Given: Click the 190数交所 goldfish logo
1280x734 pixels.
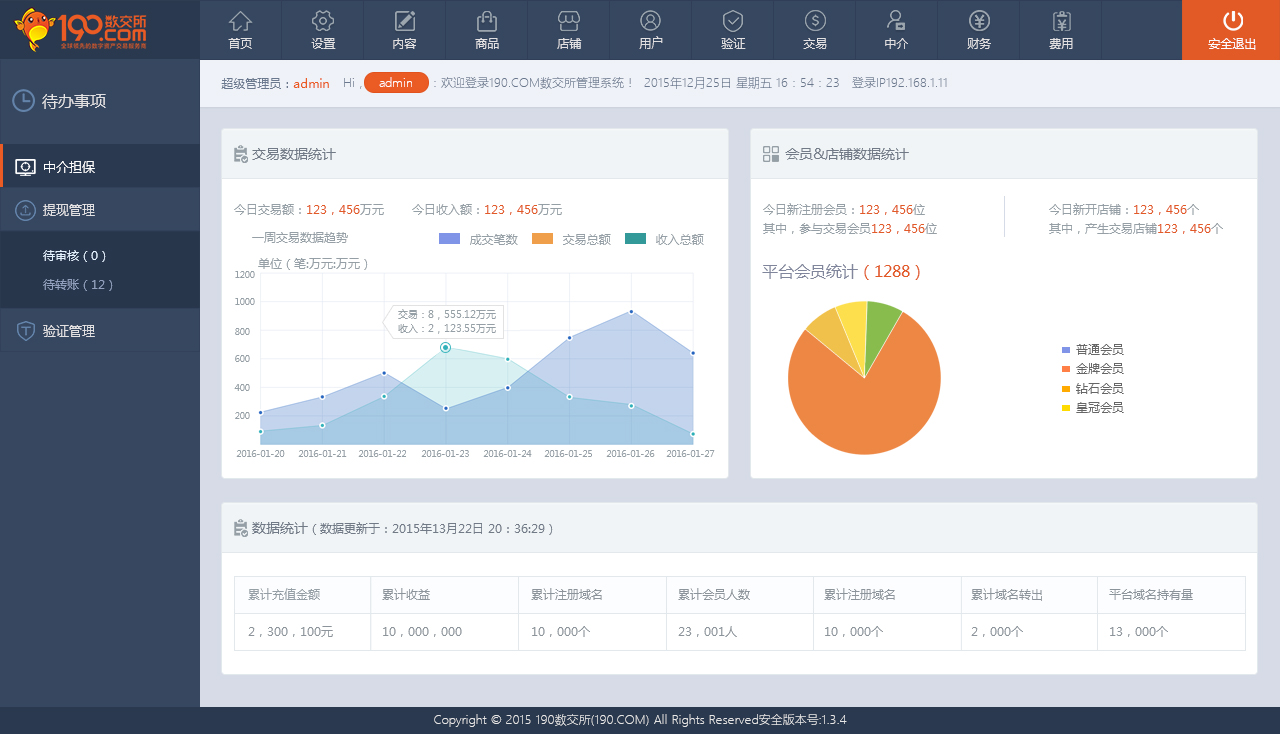Looking at the screenshot, I should pyautogui.click(x=82, y=29).
